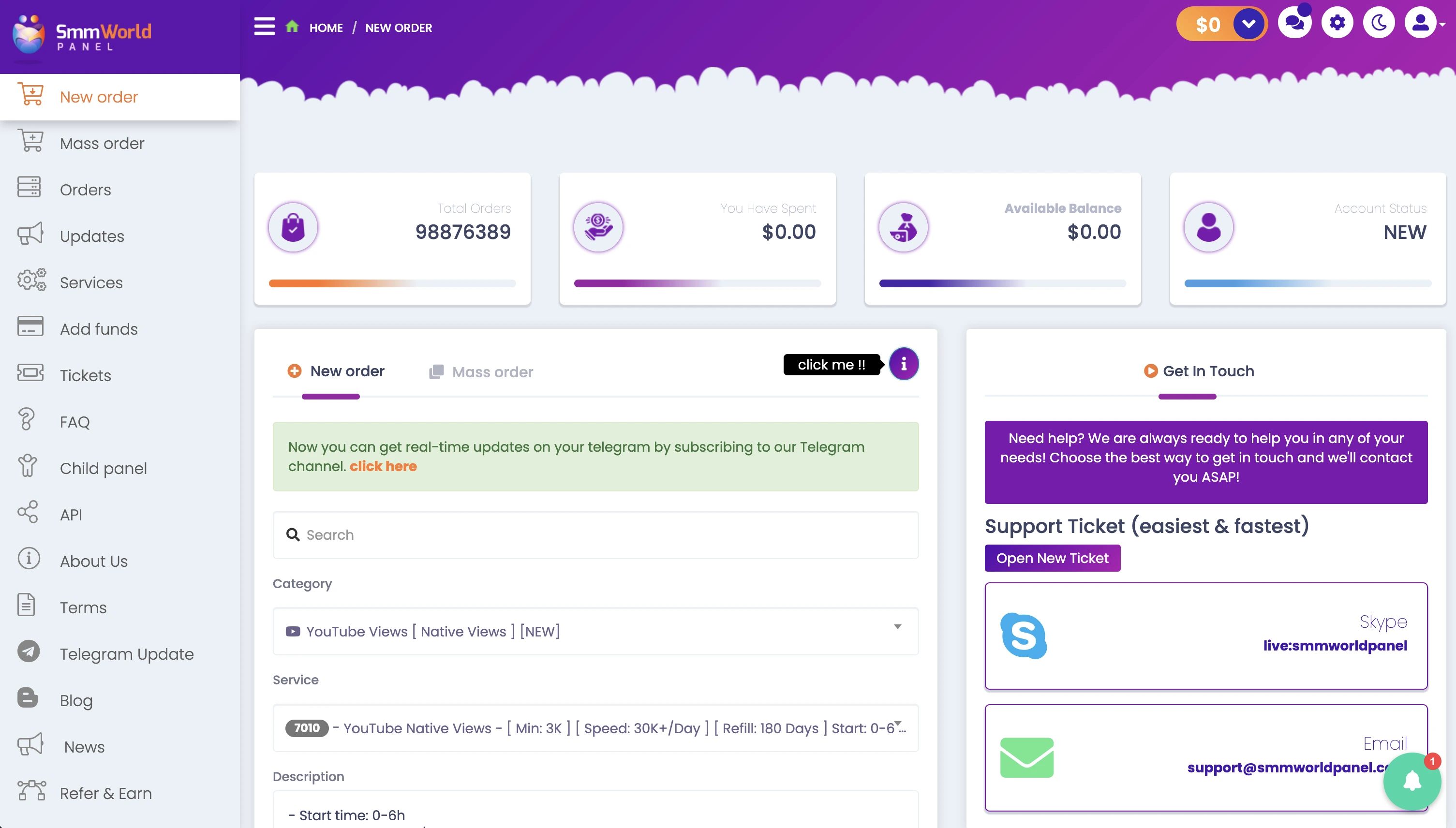Click the green Home icon in breadcrumb

click(292, 26)
